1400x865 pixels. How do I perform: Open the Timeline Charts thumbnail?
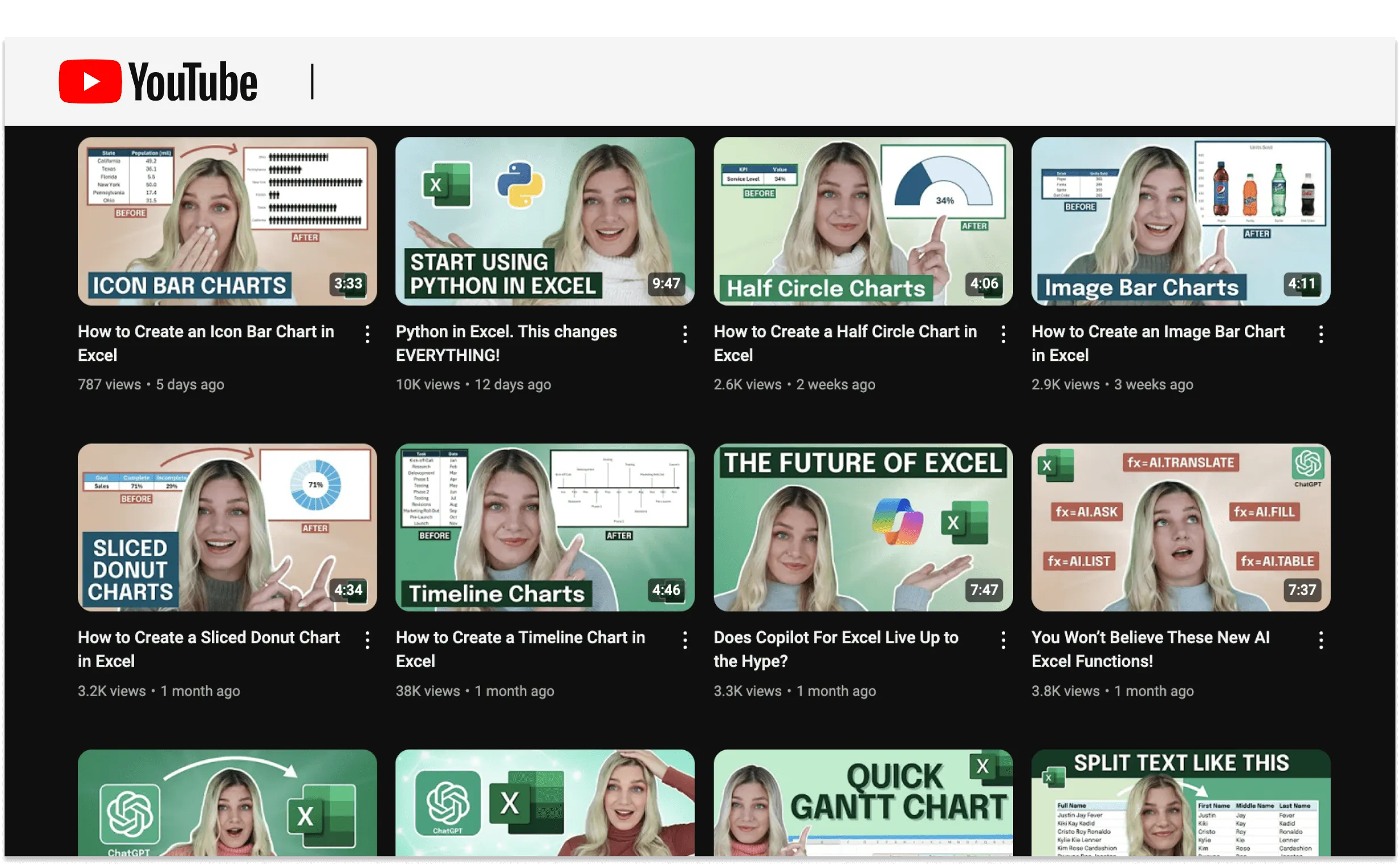[x=545, y=527]
